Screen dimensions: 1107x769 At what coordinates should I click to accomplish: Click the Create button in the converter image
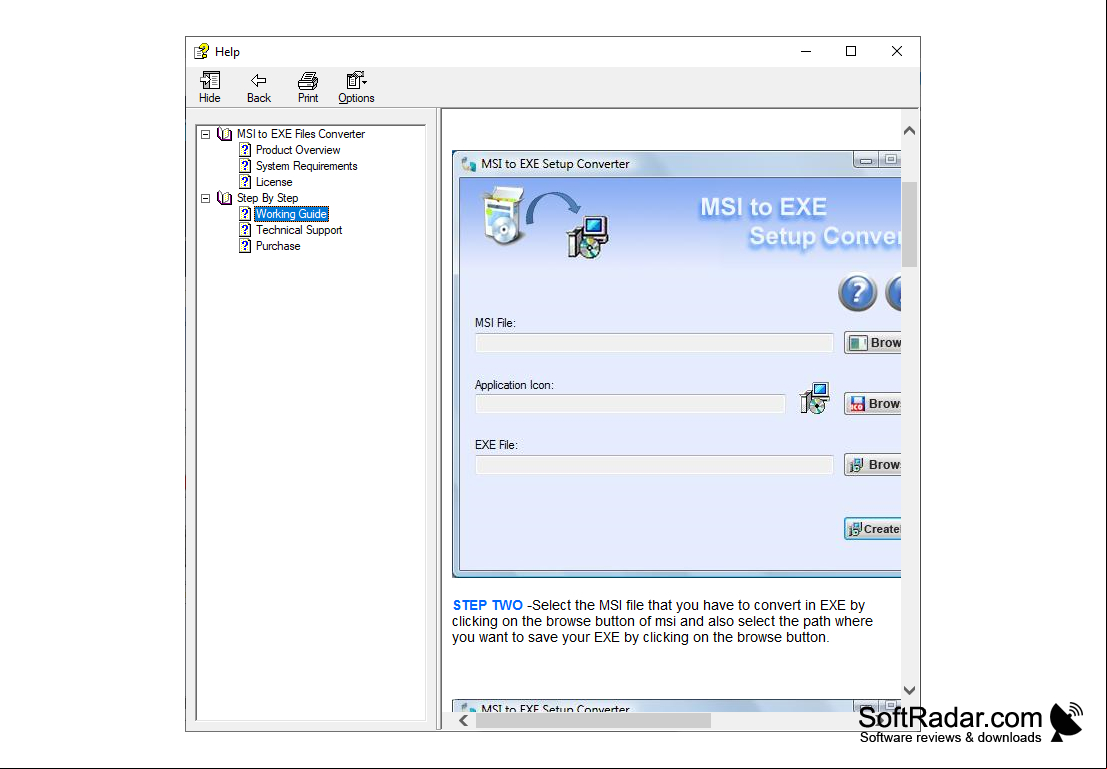pyautogui.click(x=873, y=529)
